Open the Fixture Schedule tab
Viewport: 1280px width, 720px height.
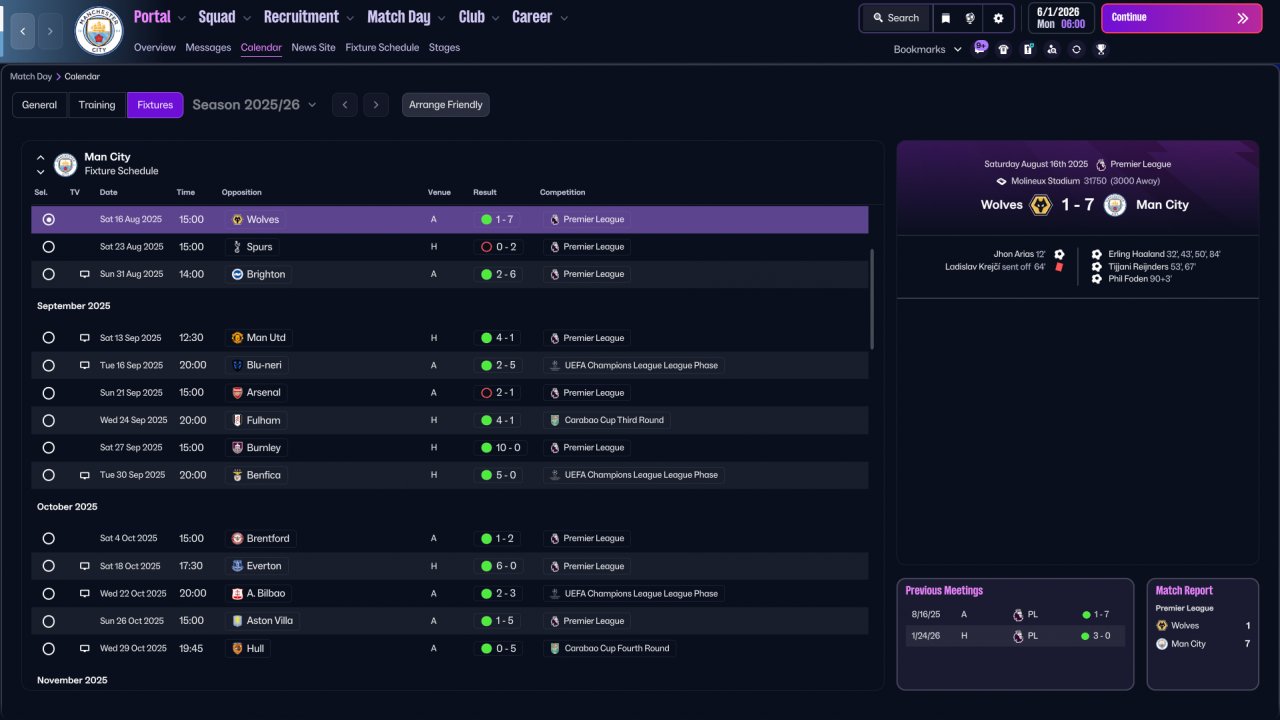[x=382, y=47]
